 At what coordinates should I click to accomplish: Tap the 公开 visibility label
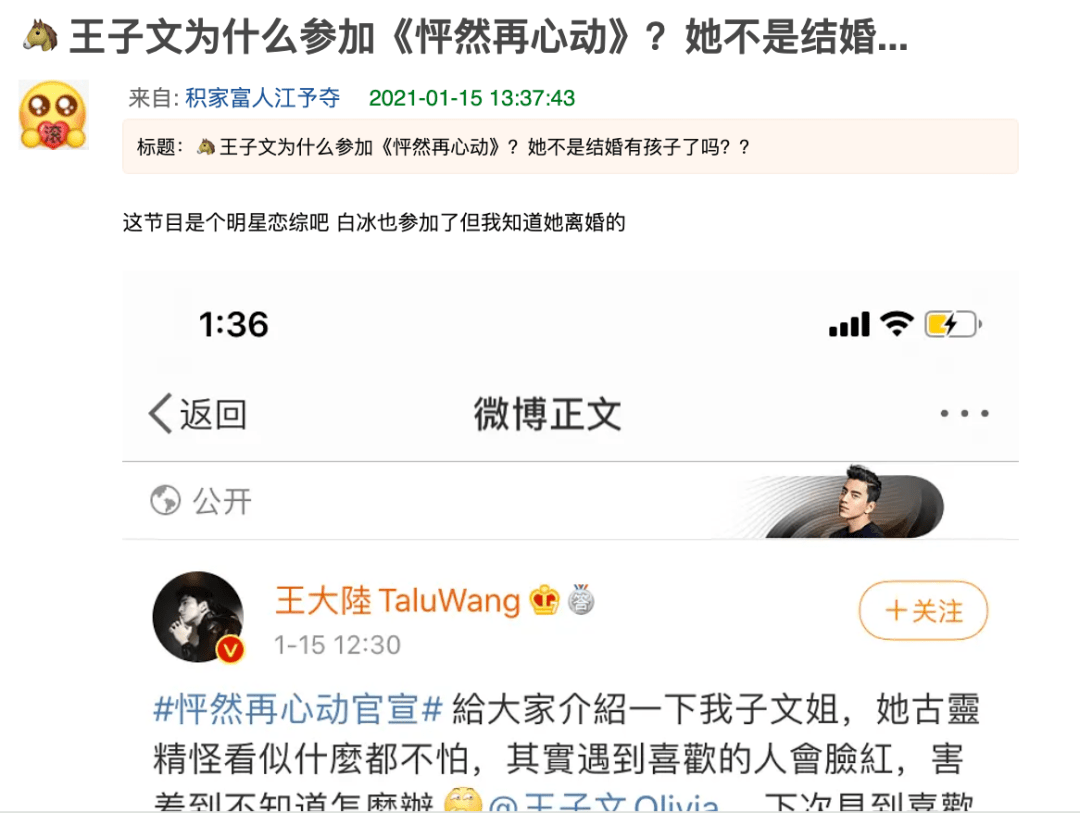(222, 501)
